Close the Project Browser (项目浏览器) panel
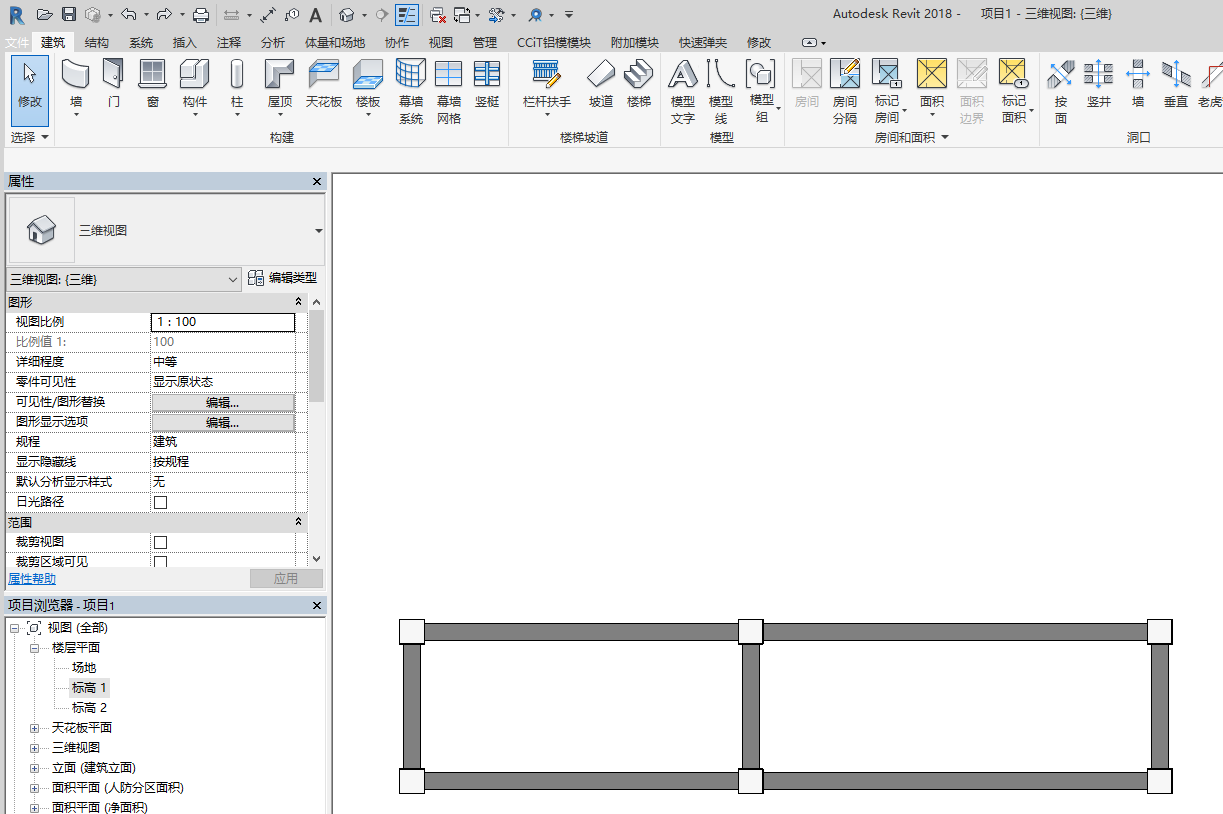The width and height of the screenshot is (1223, 814). [317, 606]
